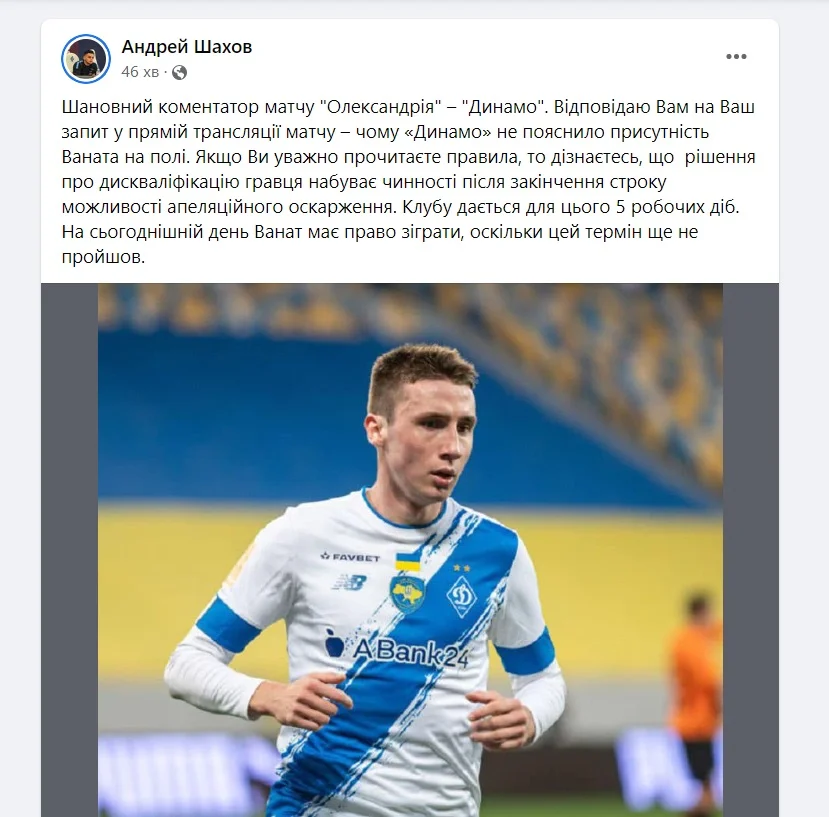Click the apple icon beside ABank24 text
The width and height of the screenshot is (829, 817).
click(334, 642)
